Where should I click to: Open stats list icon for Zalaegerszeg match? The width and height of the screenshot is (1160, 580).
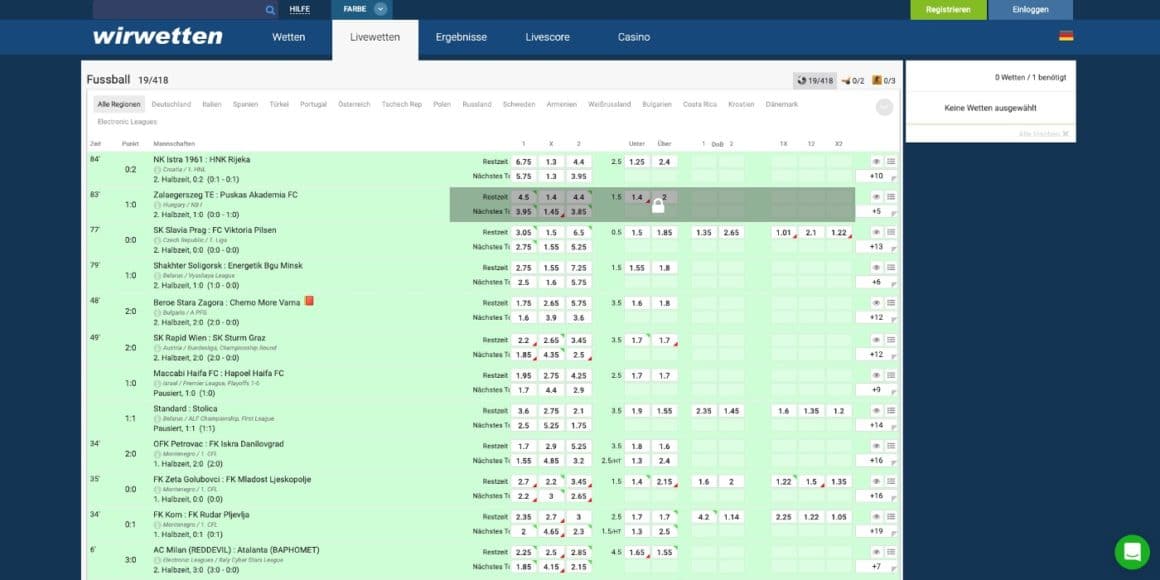coord(891,197)
